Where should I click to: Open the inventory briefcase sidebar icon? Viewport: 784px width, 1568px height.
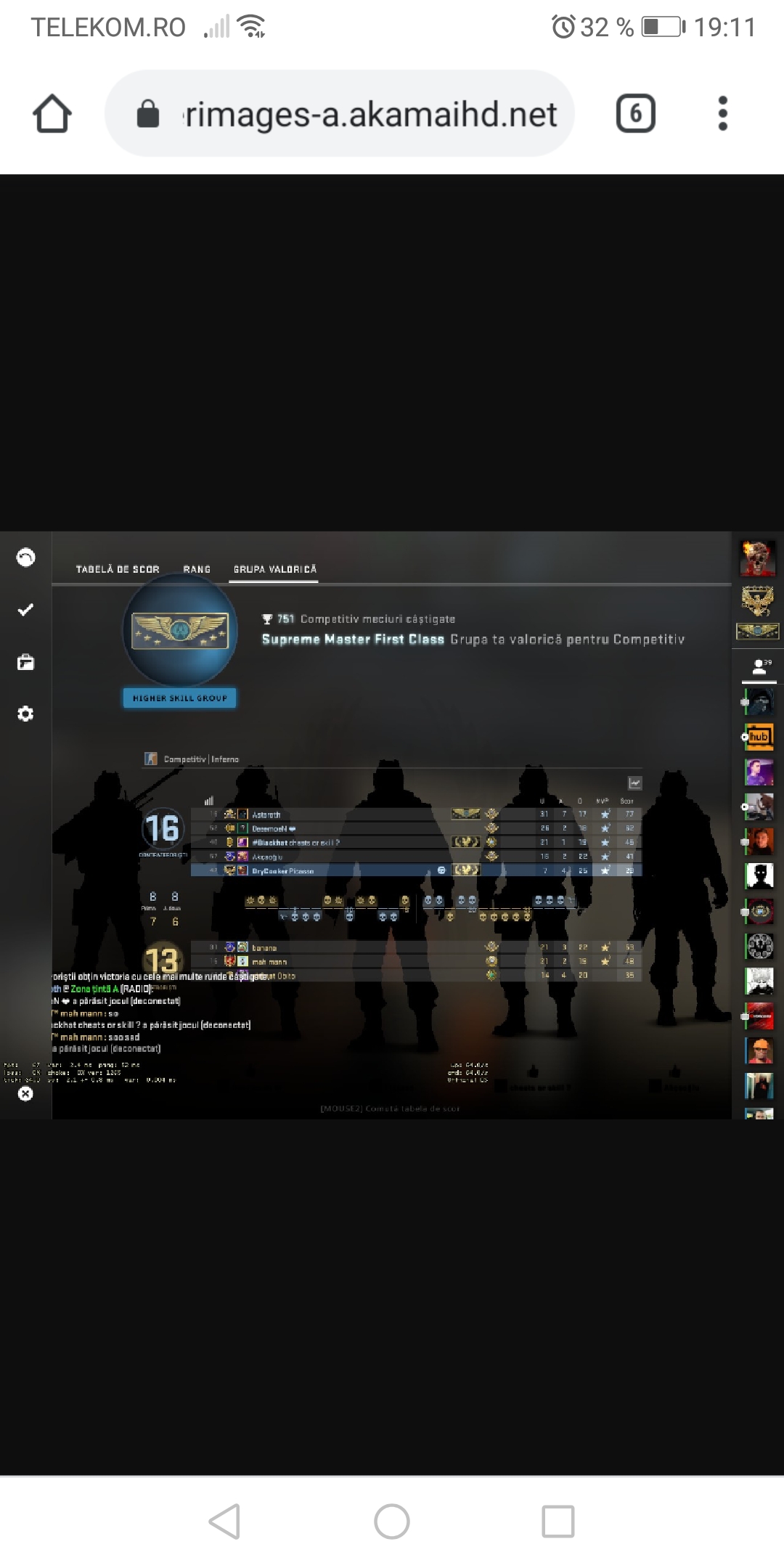click(25, 662)
